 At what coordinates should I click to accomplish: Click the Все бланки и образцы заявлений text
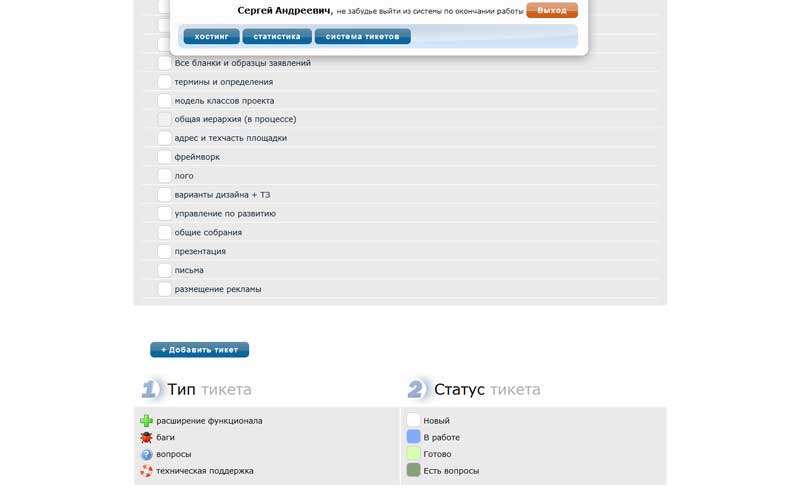point(242,63)
